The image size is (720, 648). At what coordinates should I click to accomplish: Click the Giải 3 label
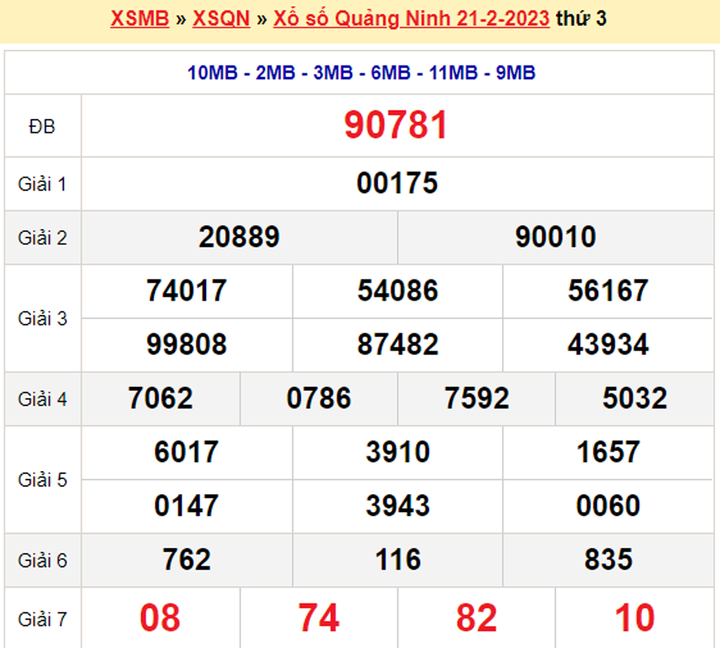coord(42,318)
